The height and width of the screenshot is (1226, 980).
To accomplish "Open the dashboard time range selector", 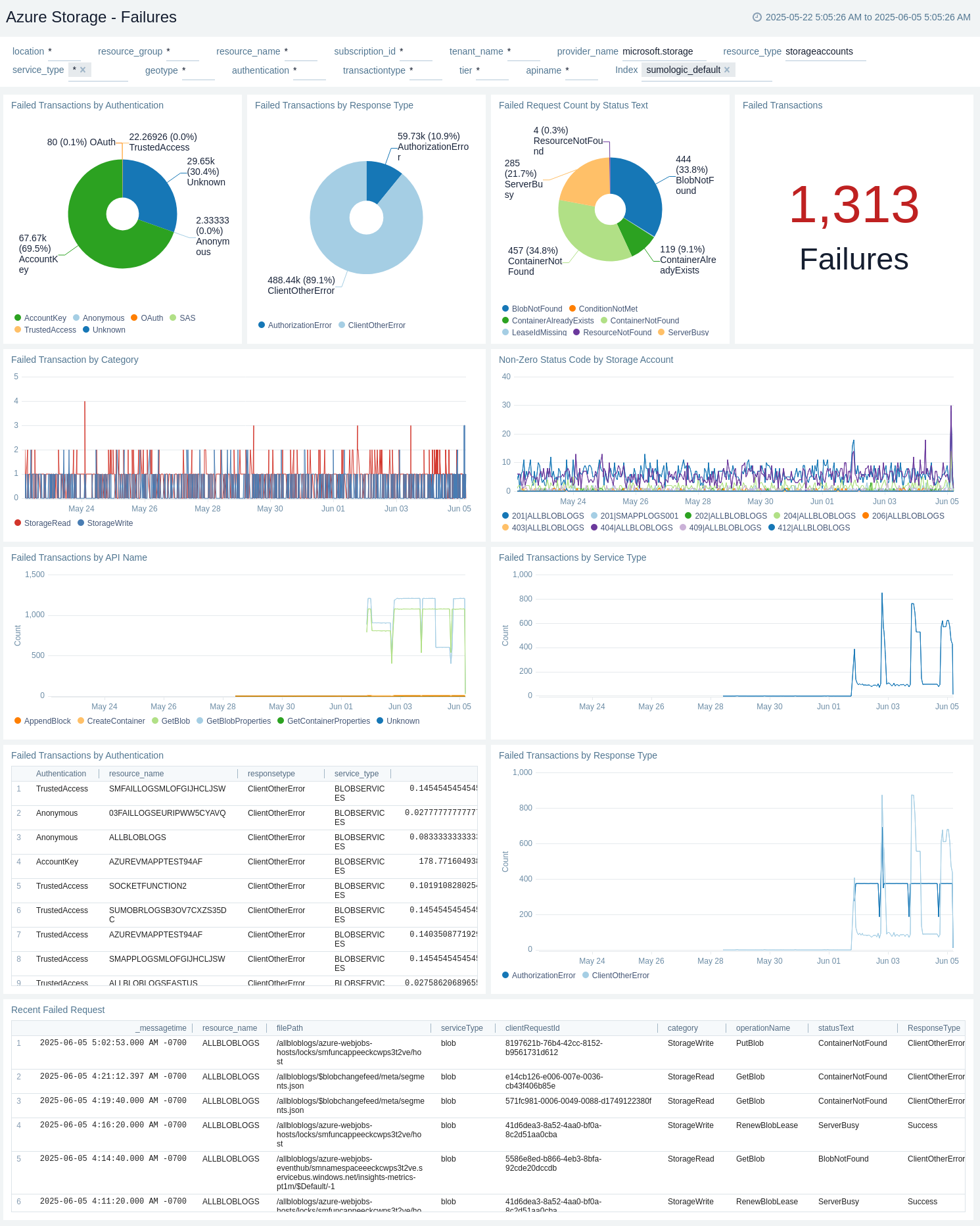I will click(x=862, y=17).
